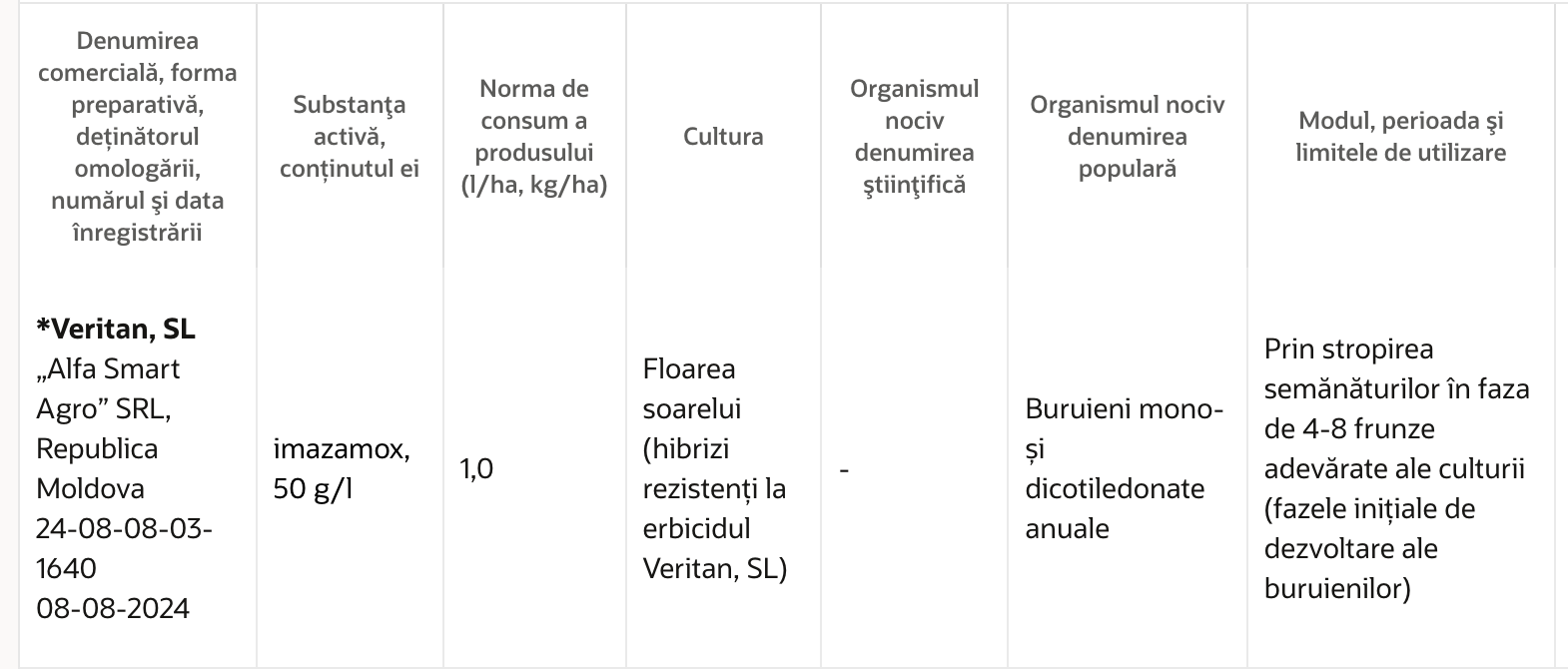
Task: Click the Denumirea comercială column header
Action: pos(137,137)
